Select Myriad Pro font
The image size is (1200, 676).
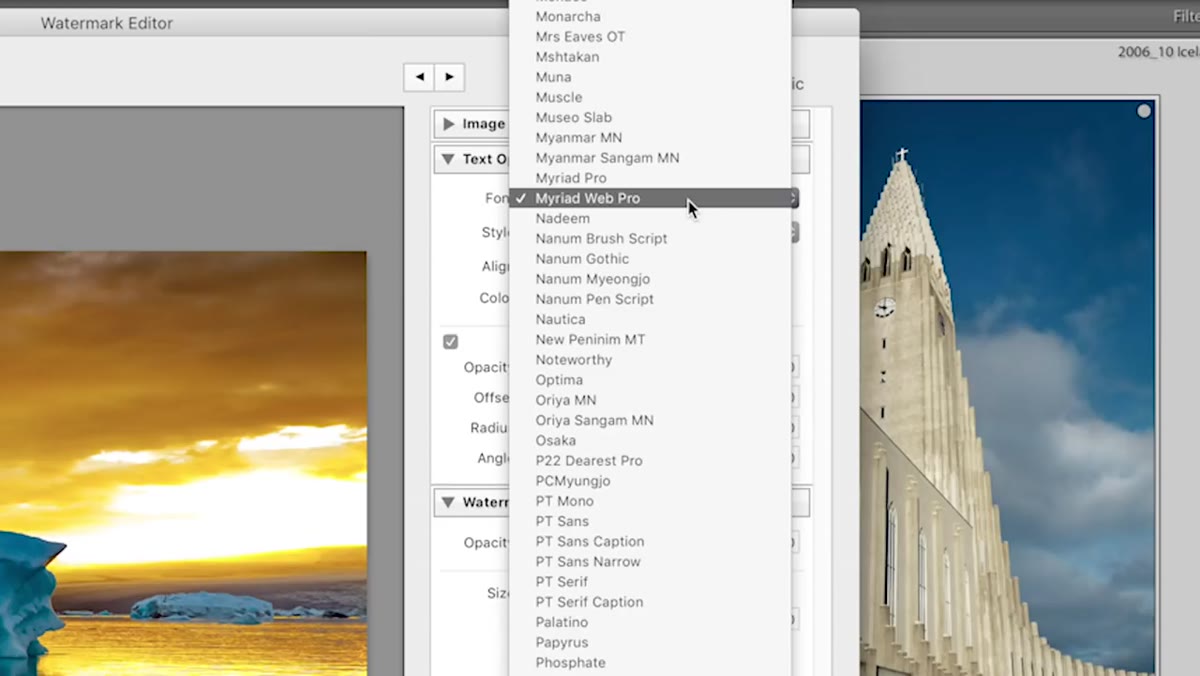tap(650, 178)
